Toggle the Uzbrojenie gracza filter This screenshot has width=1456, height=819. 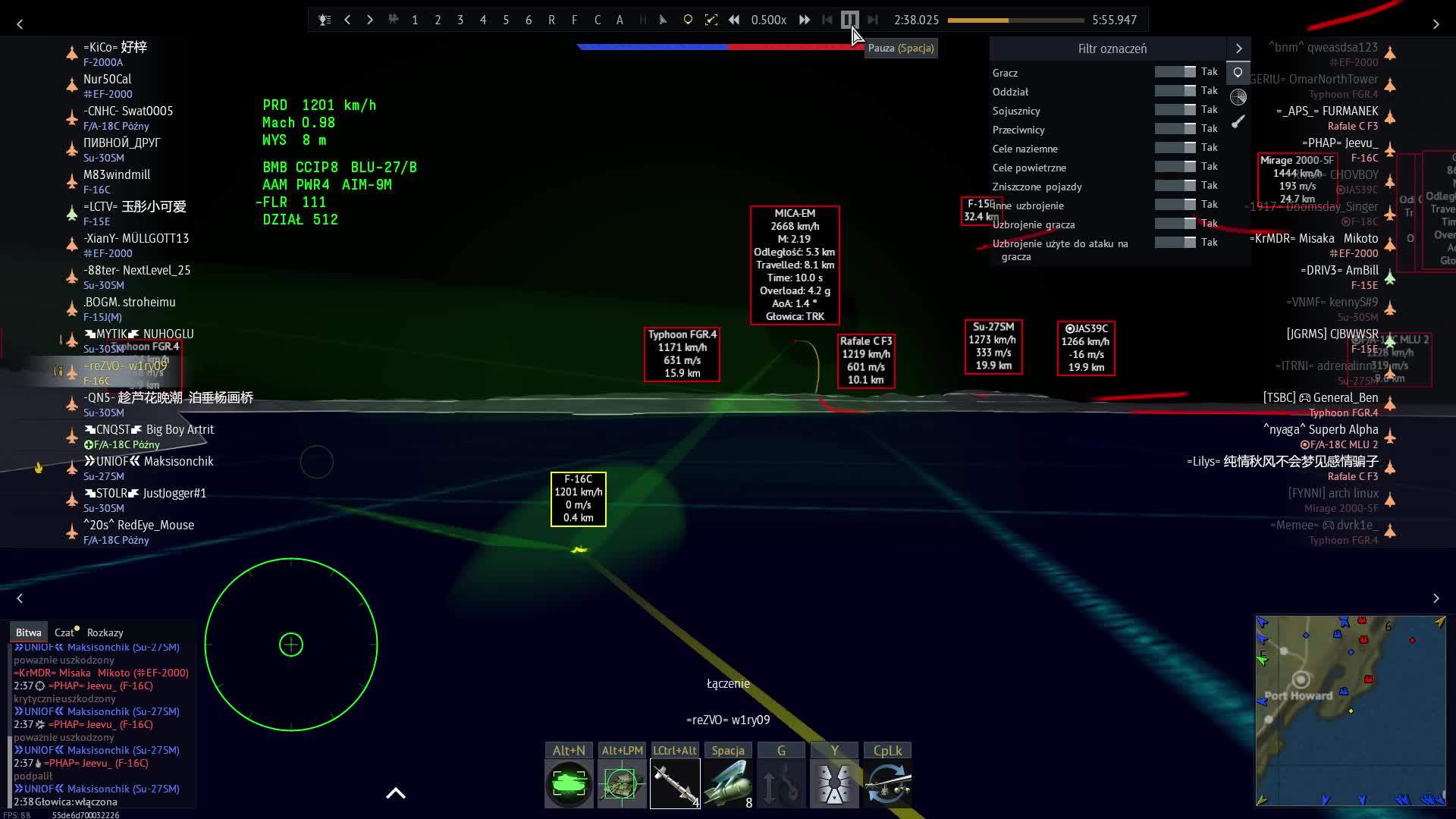coord(1175,224)
